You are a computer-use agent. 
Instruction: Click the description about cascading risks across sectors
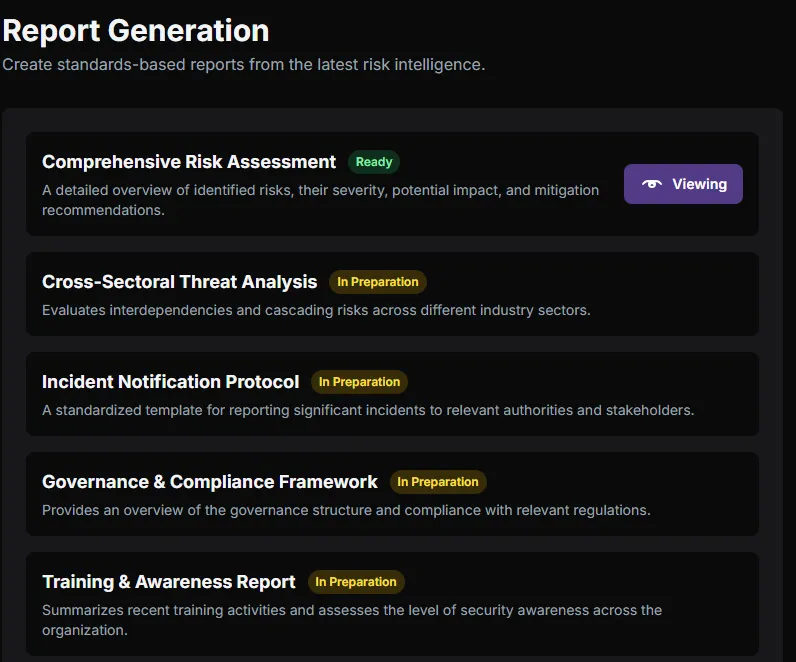(316, 310)
